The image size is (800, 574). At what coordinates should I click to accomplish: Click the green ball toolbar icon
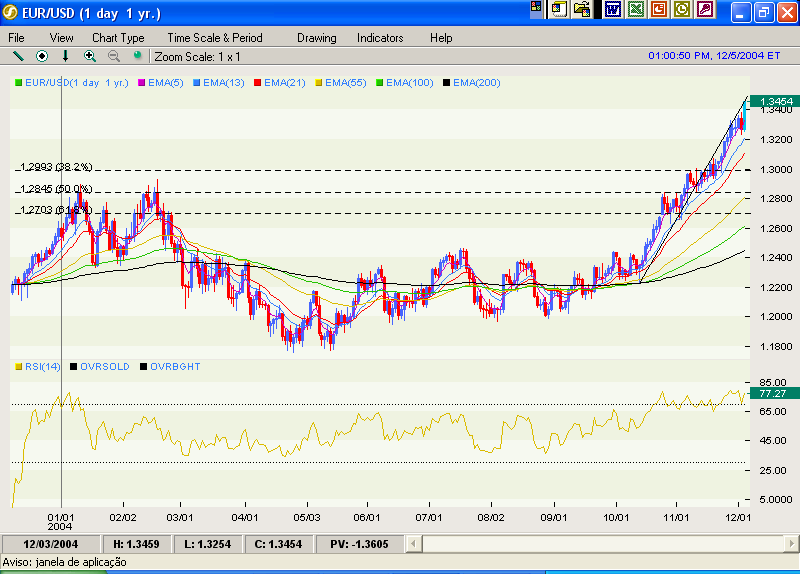(137, 56)
